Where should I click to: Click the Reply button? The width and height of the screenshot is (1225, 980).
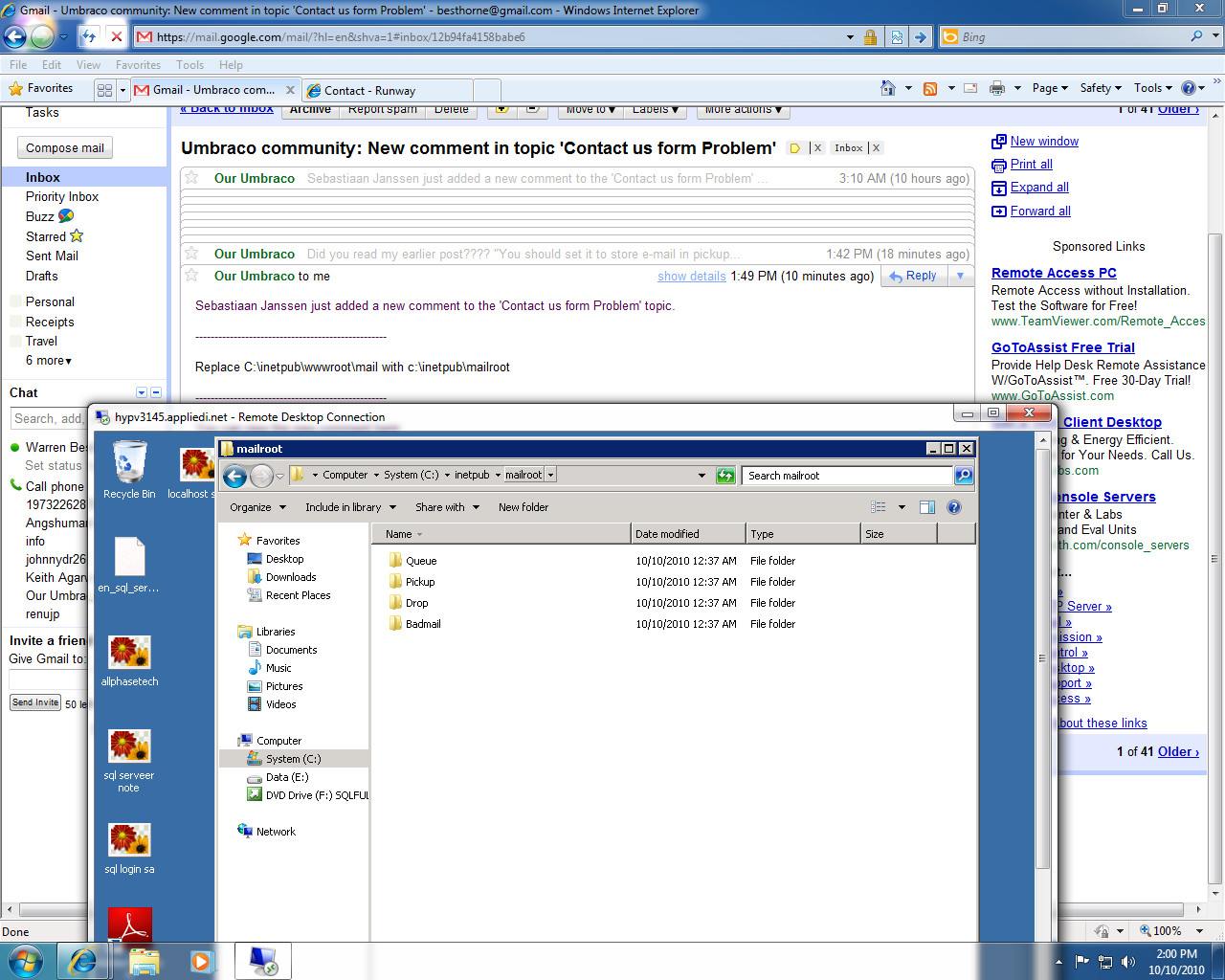tap(913, 276)
